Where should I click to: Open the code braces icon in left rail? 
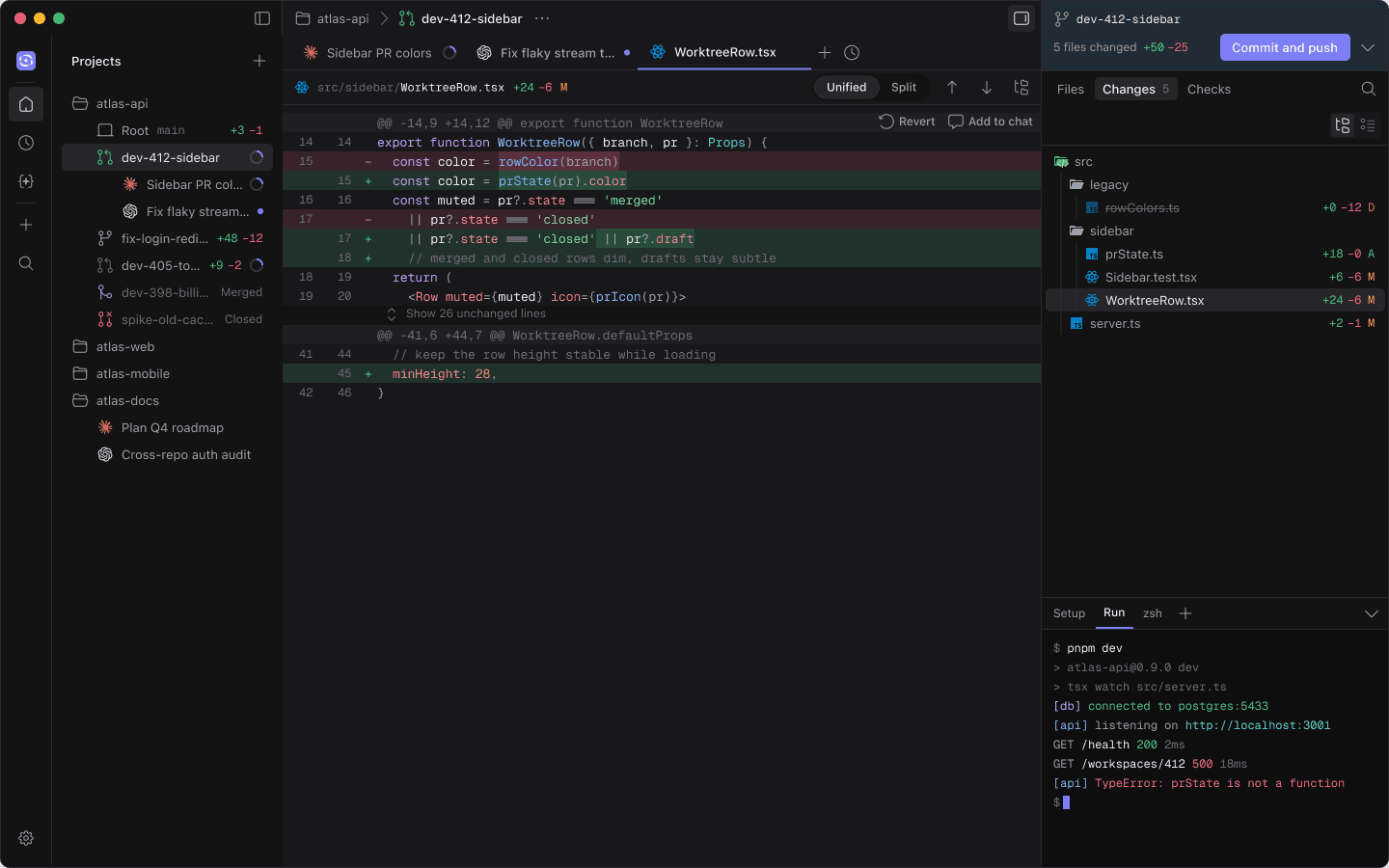point(26,181)
